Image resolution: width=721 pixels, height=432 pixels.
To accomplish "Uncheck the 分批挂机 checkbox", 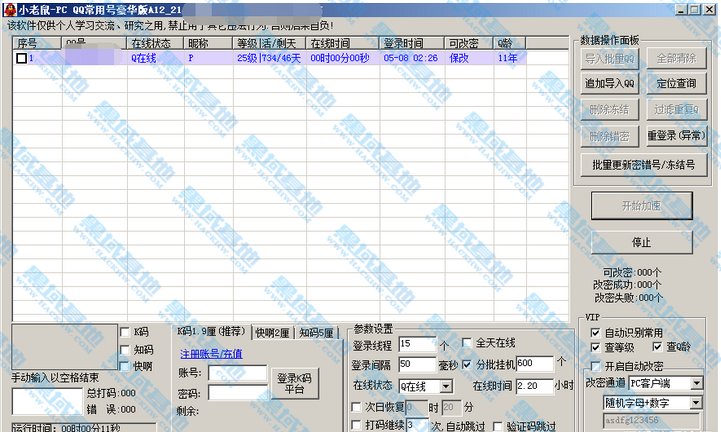I will pos(467,364).
